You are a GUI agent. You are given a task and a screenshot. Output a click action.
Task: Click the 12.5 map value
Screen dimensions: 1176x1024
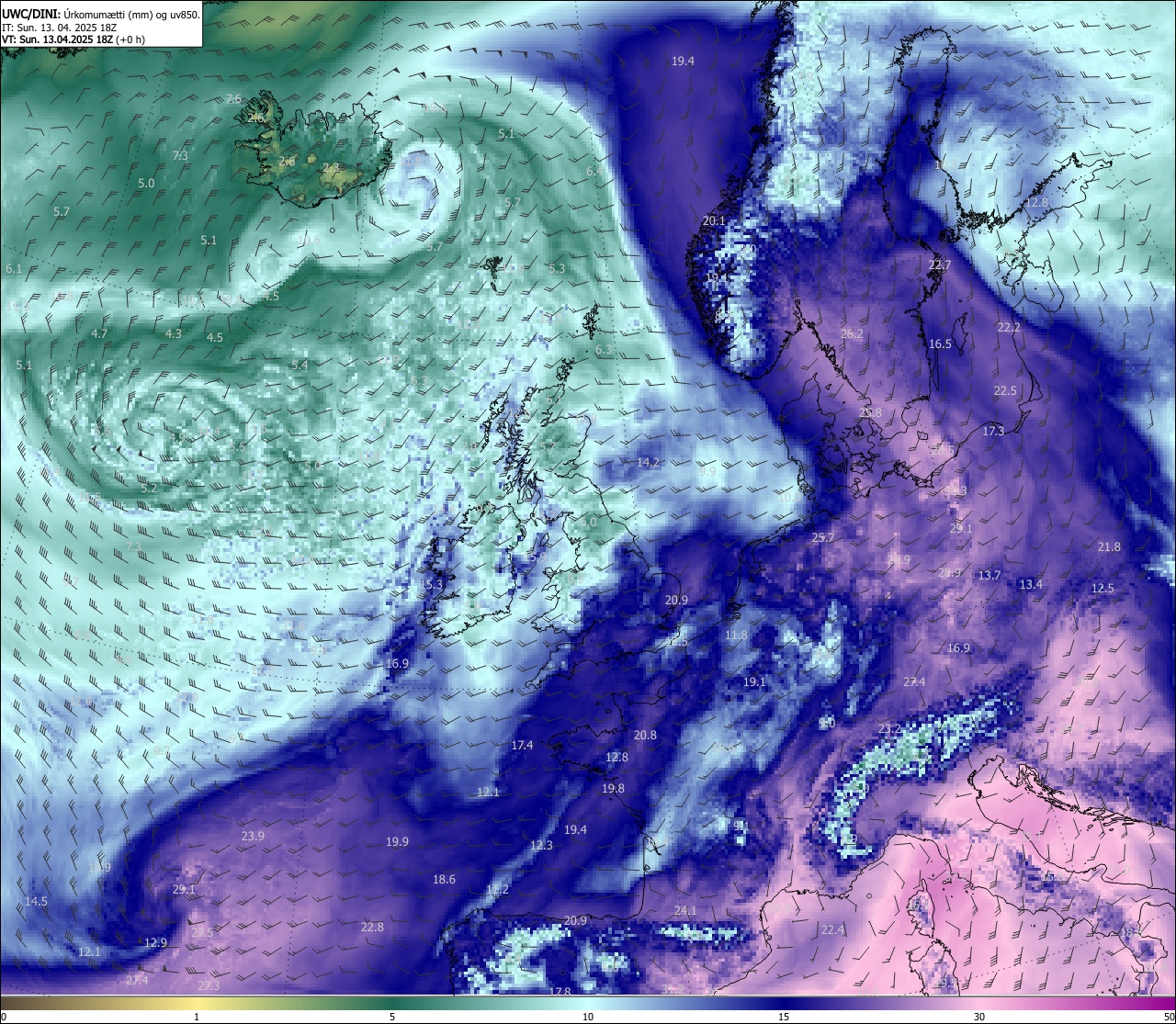click(1102, 589)
